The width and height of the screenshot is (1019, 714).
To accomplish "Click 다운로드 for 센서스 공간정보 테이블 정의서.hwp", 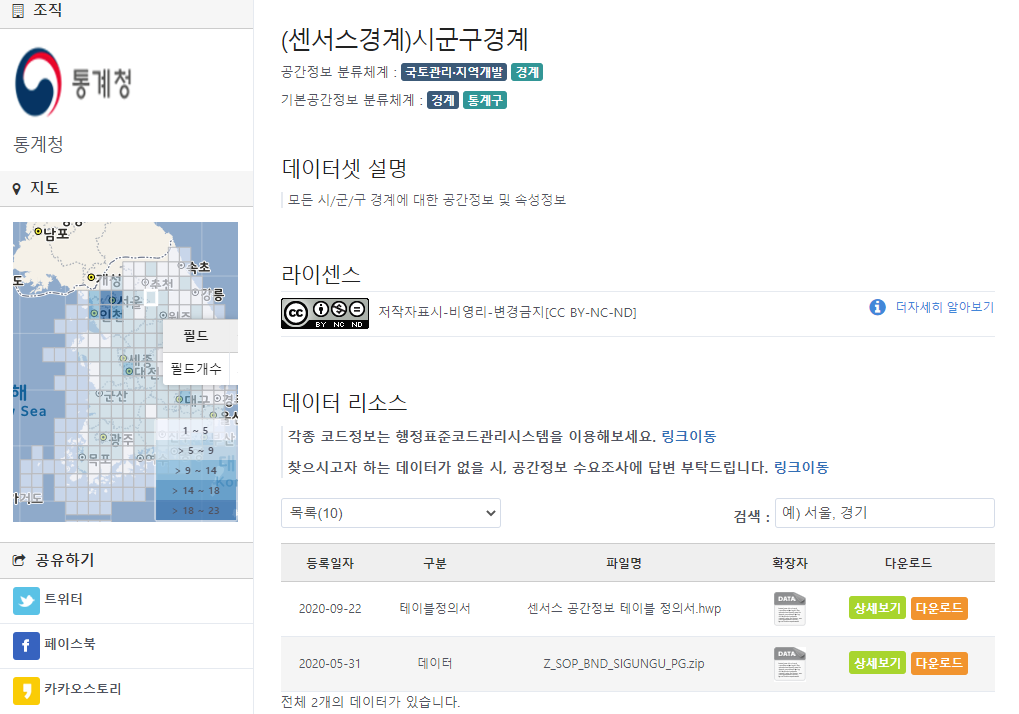I will tap(939, 608).
